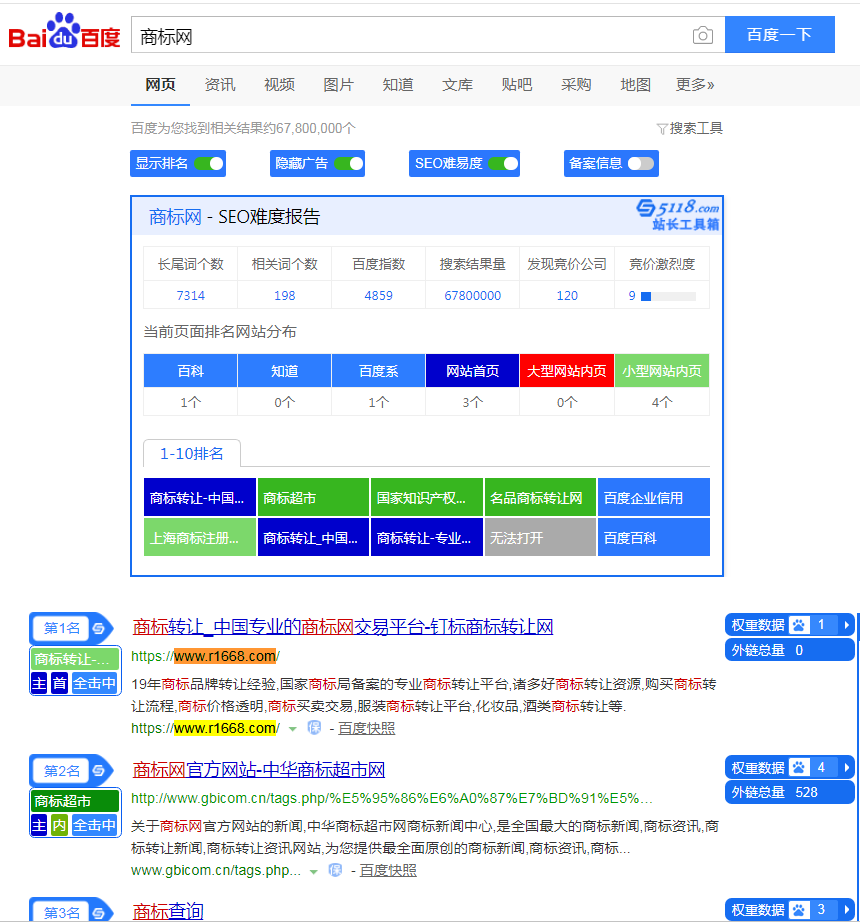This screenshot has height=923, width=860.
Task: Switch to the 资讯 tab
Action: coord(220,85)
